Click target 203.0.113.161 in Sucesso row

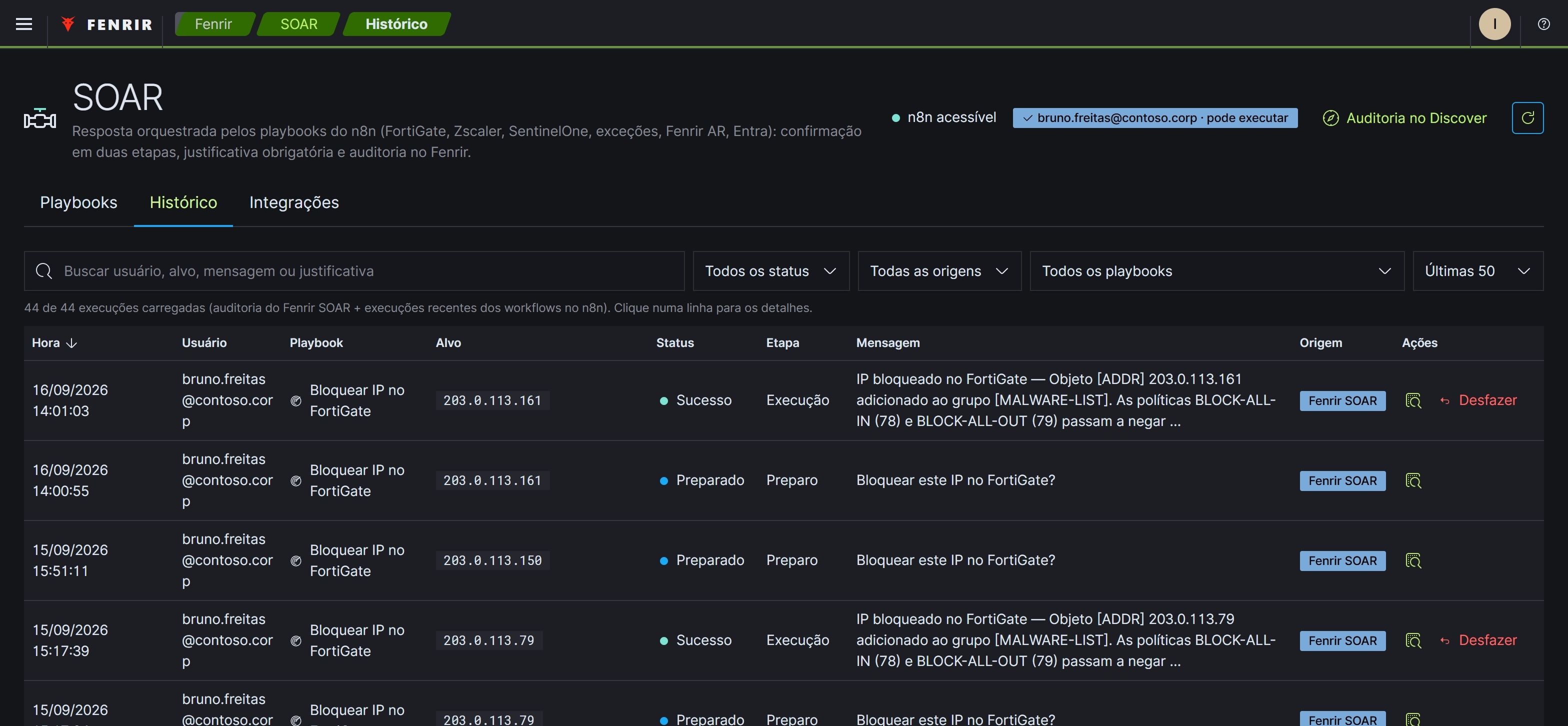(492, 400)
